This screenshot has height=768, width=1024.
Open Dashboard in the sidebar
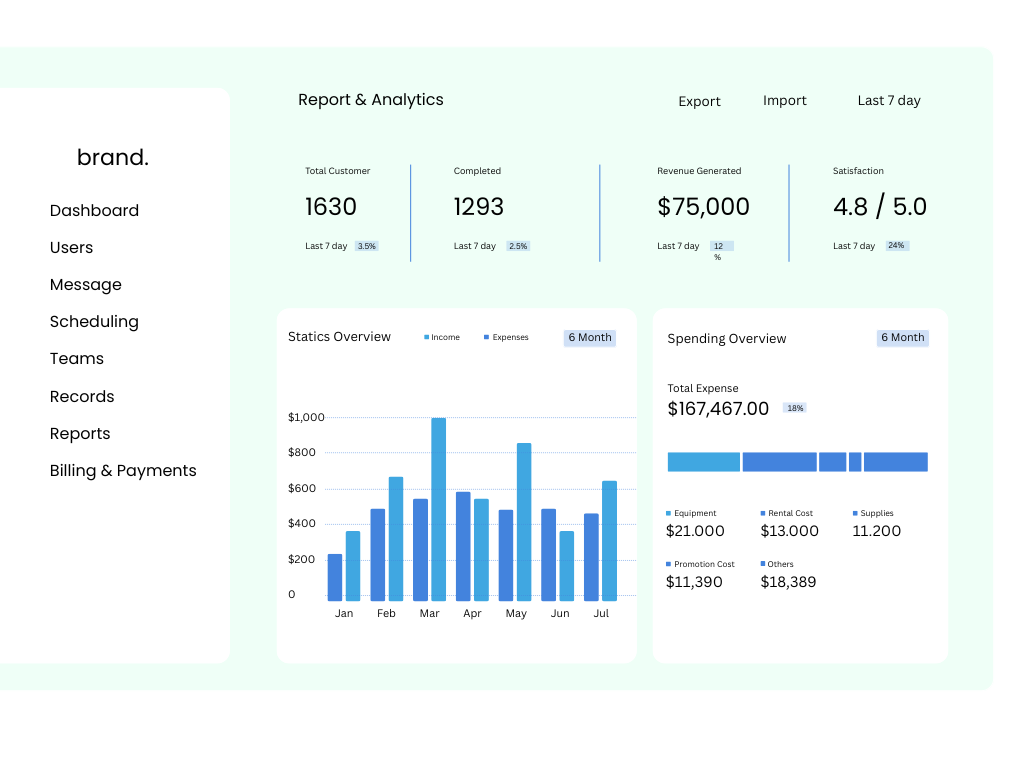coord(94,211)
